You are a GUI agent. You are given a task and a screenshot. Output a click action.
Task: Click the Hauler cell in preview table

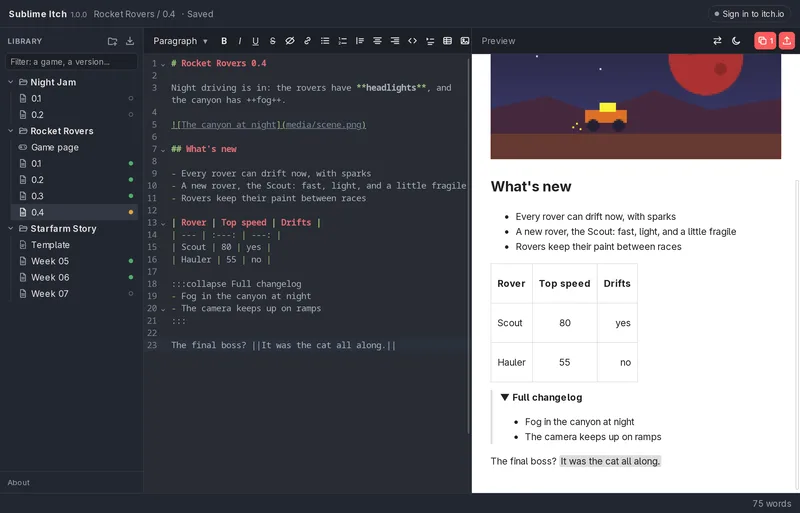(x=511, y=362)
